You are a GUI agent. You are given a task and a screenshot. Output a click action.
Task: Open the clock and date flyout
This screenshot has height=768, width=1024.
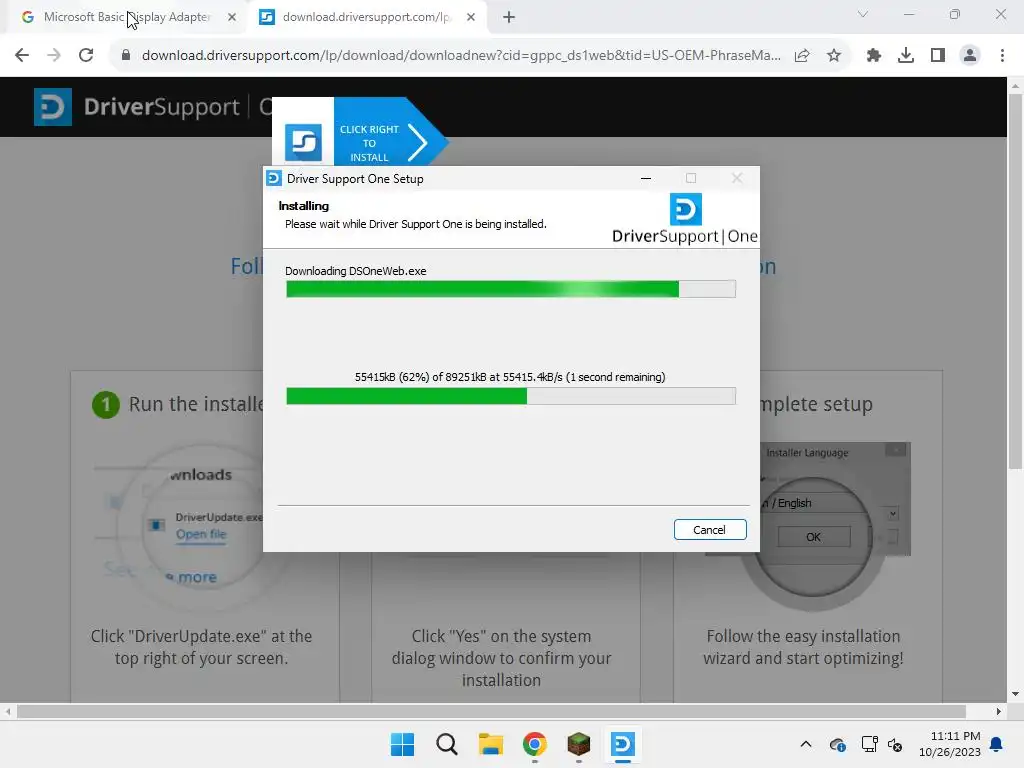pos(950,744)
